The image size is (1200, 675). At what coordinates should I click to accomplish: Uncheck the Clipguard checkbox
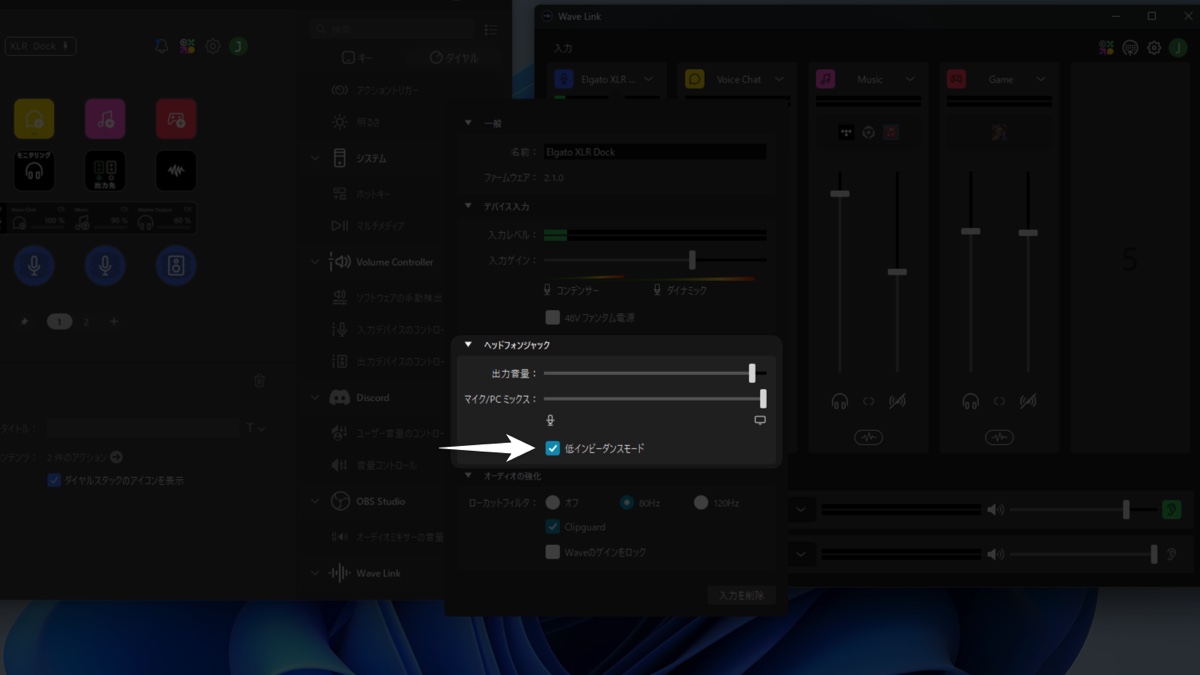click(x=553, y=527)
